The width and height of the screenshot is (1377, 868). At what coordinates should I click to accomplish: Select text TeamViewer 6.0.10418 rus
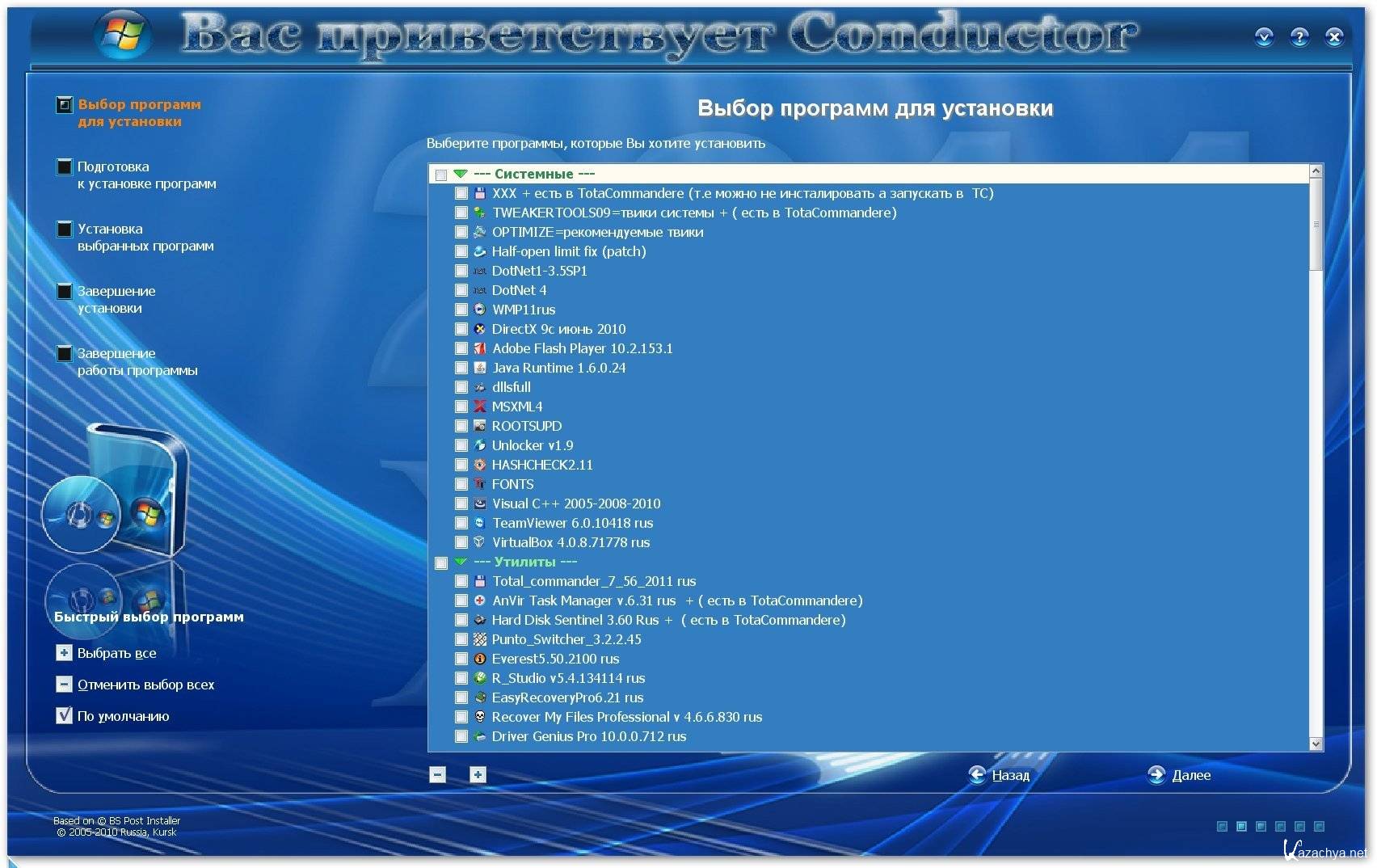(x=573, y=523)
